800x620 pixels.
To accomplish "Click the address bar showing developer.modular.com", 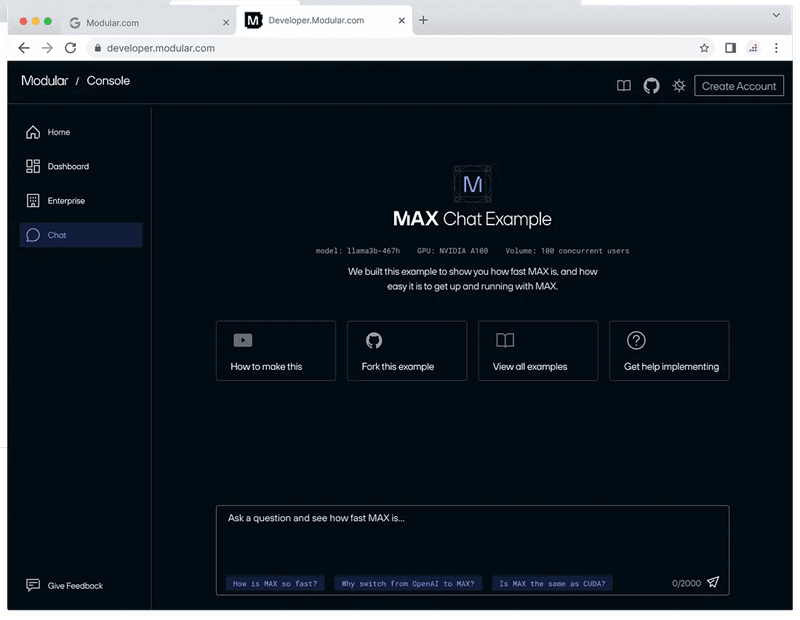I will point(401,48).
